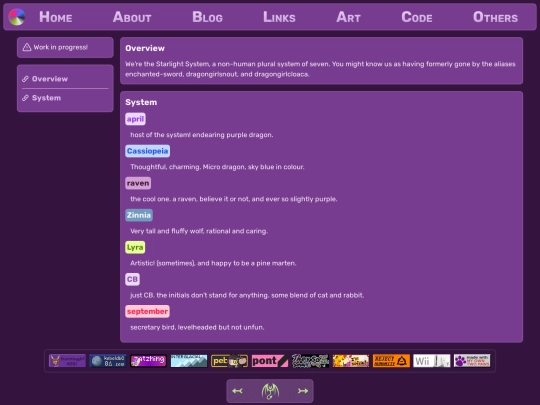
Task: Click the link icon beside sidebar Overview
Action: click(x=25, y=79)
